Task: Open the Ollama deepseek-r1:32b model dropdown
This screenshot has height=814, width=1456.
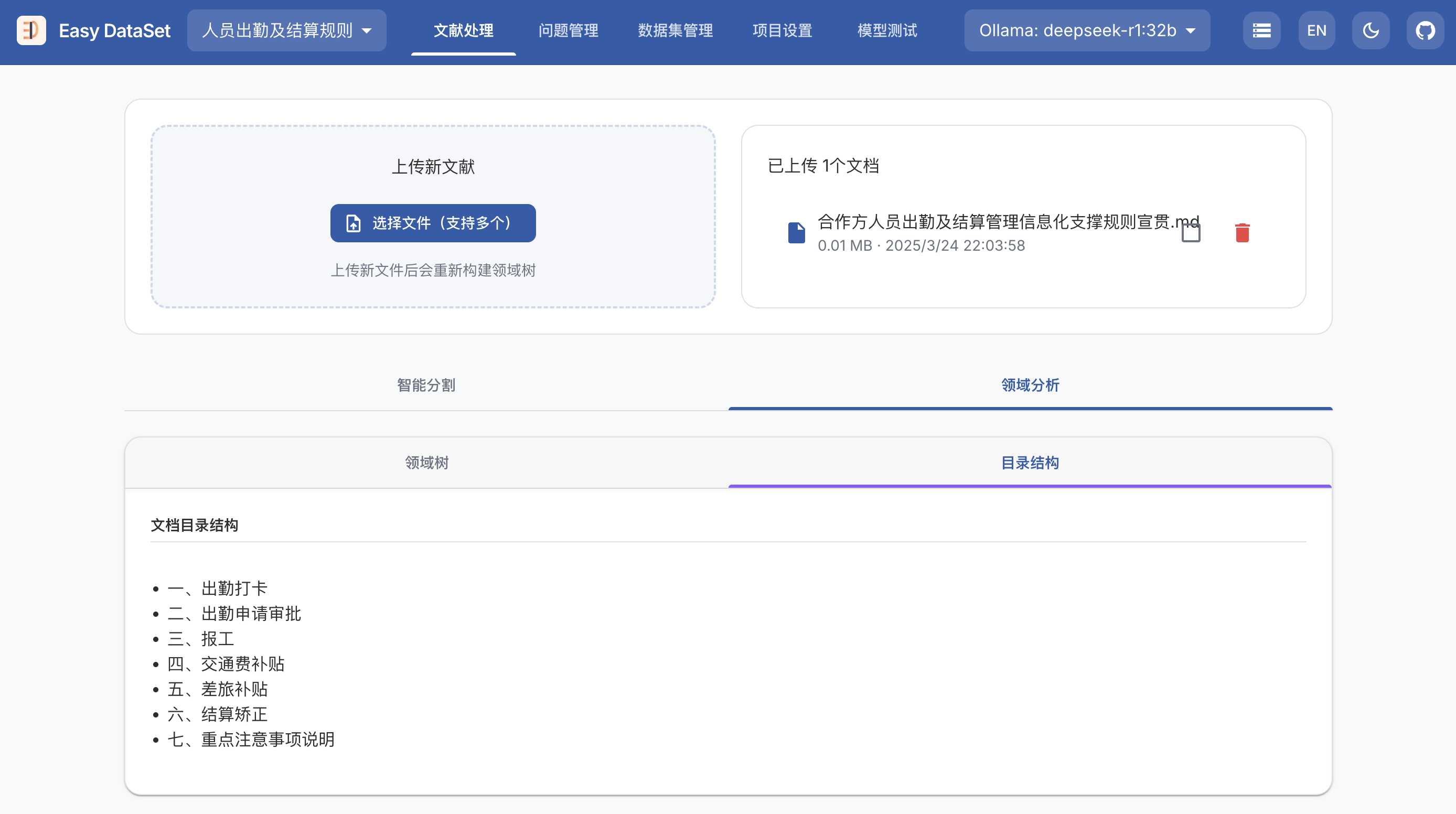Action: coord(1086,30)
